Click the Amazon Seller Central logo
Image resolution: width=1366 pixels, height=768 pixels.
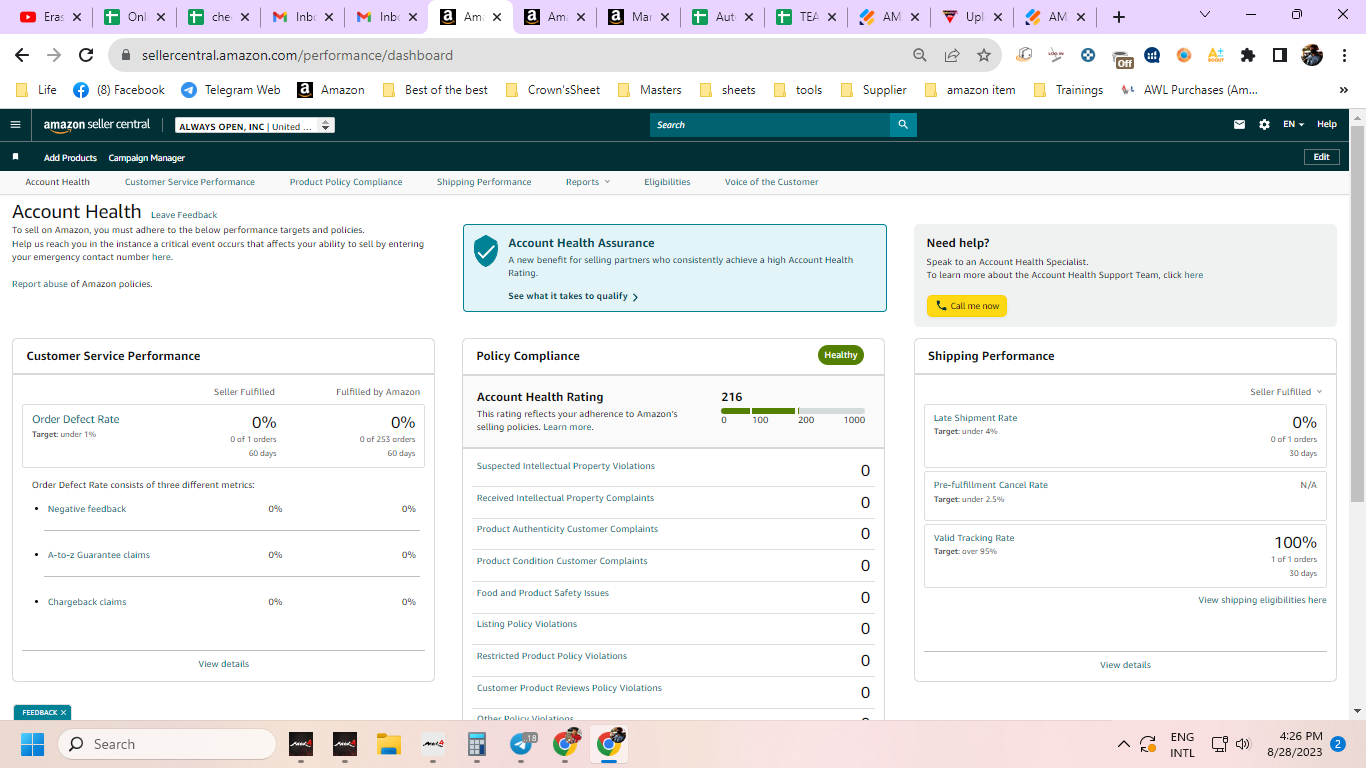97,125
